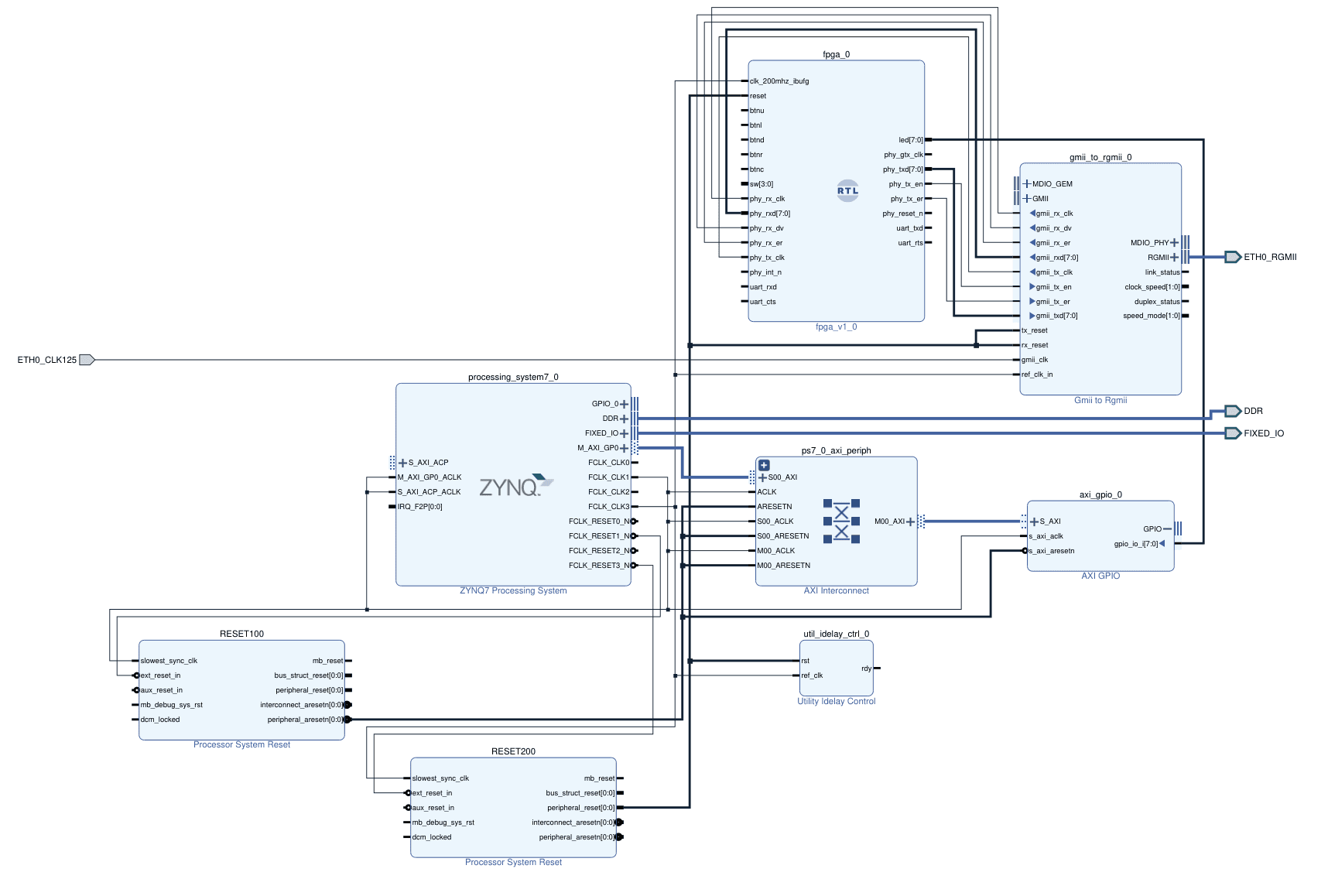Expand the RGMII interface pin

[x=1174, y=258]
